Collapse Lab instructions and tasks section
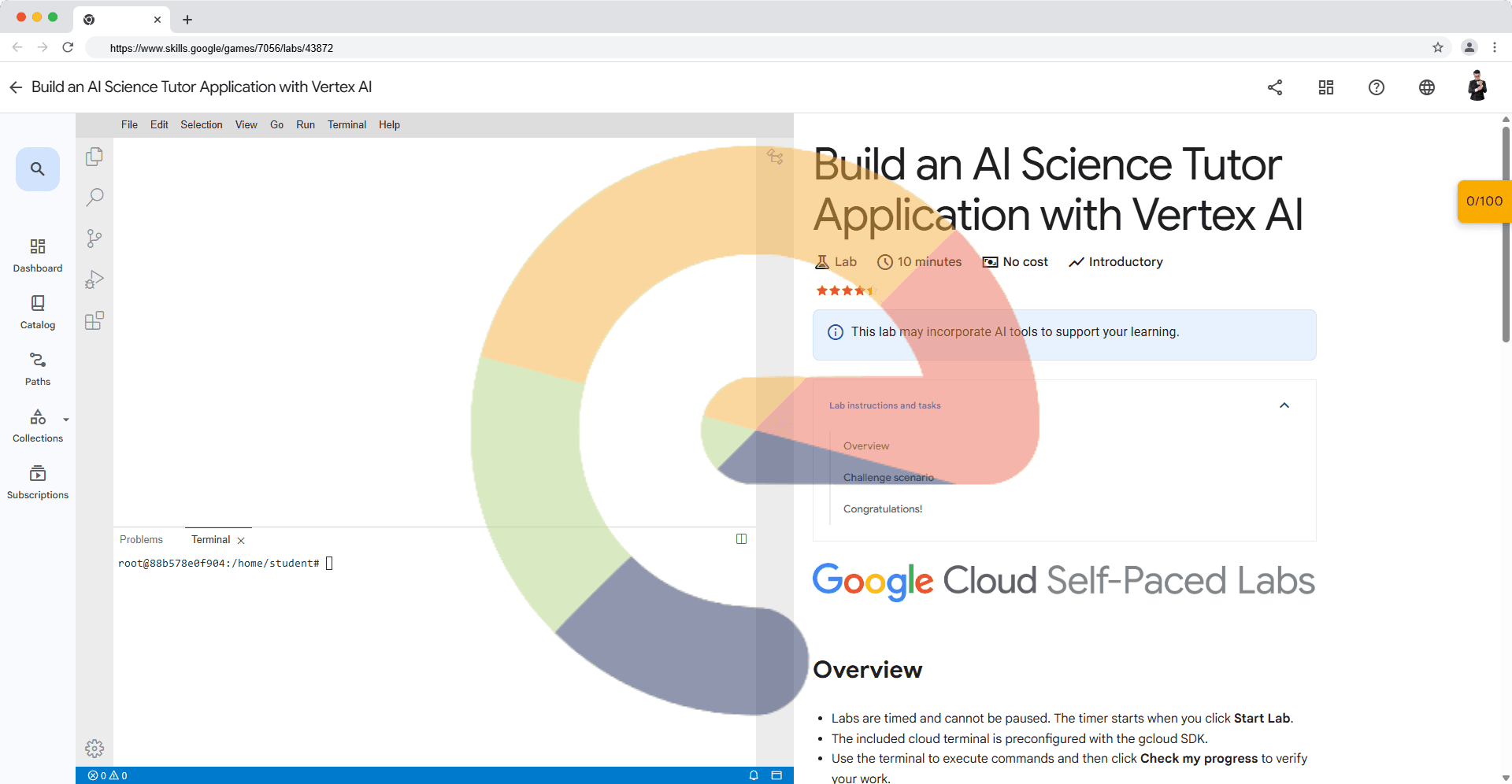1512x784 pixels. point(1284,405)
